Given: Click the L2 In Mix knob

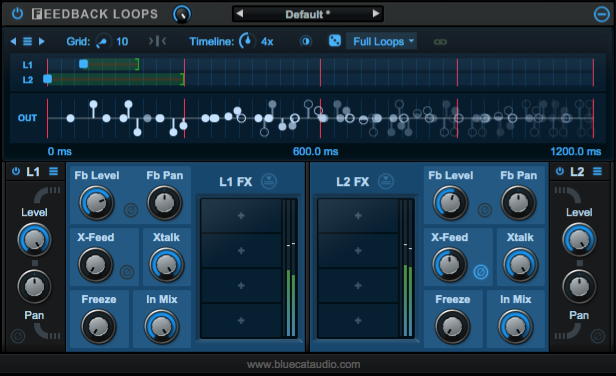Looking at the screenshot, I should tap(515, 326).
